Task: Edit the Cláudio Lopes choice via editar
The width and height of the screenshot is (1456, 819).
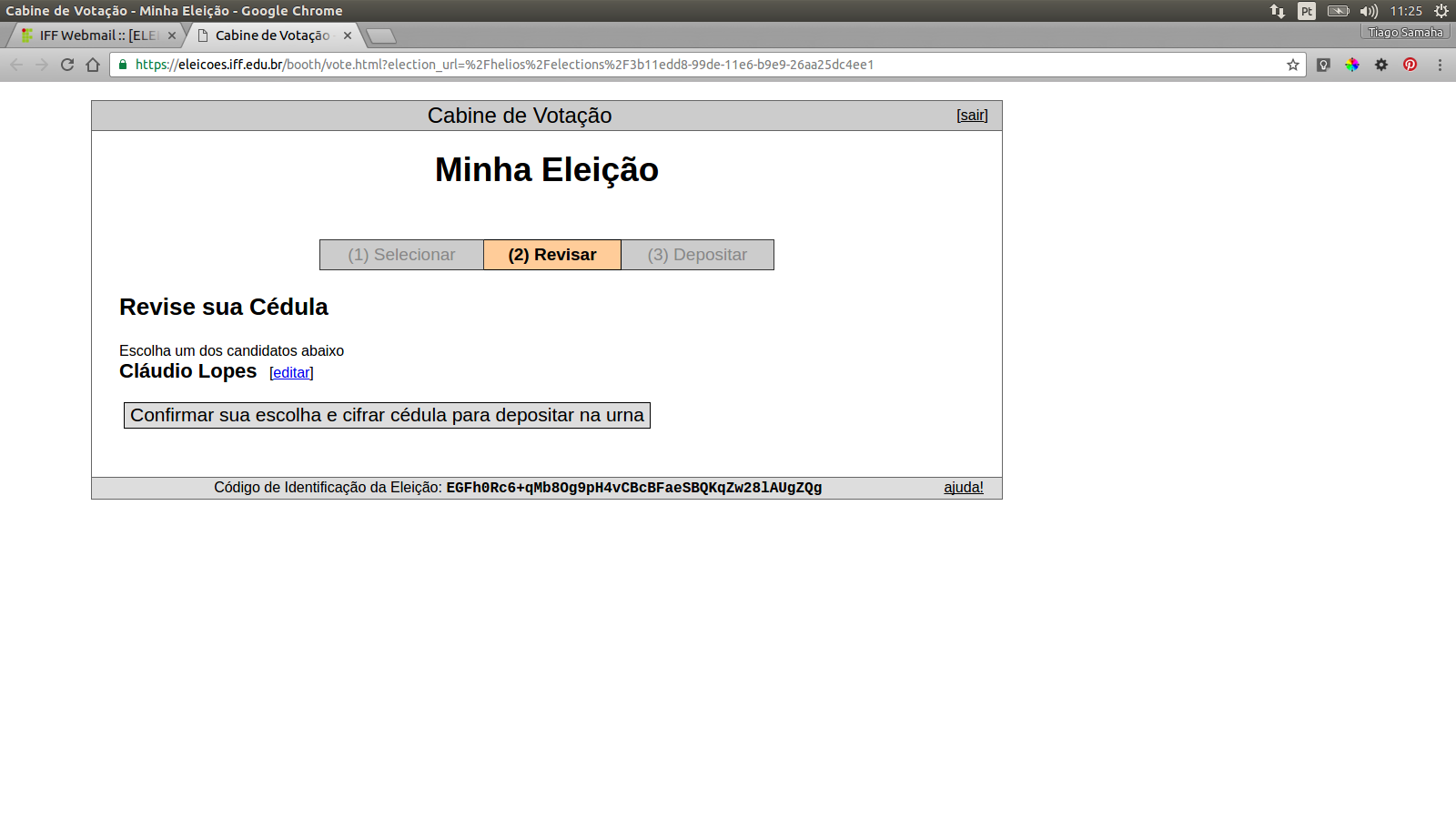Action: pos(291,372)
